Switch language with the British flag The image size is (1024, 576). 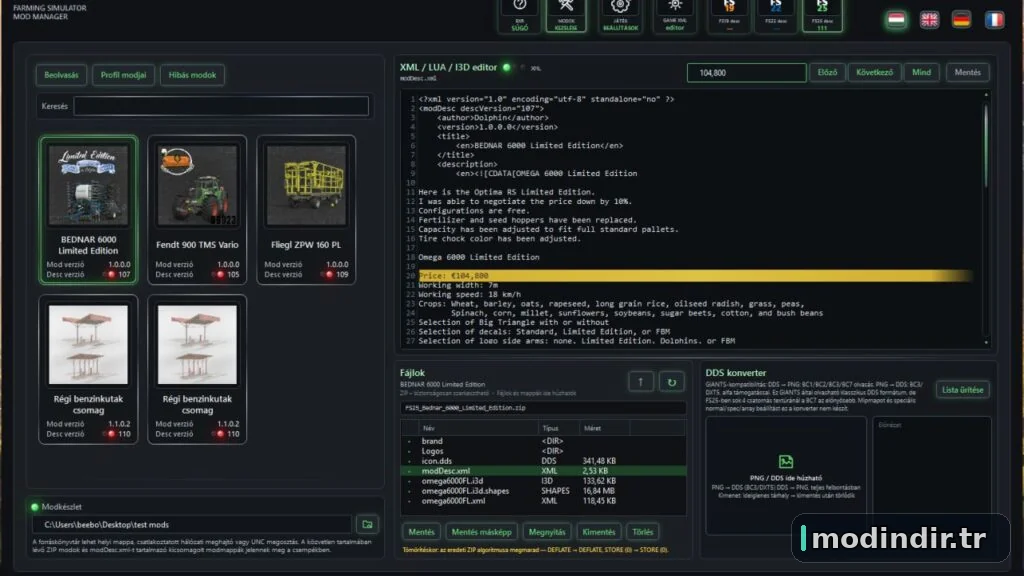pos(929,20)
